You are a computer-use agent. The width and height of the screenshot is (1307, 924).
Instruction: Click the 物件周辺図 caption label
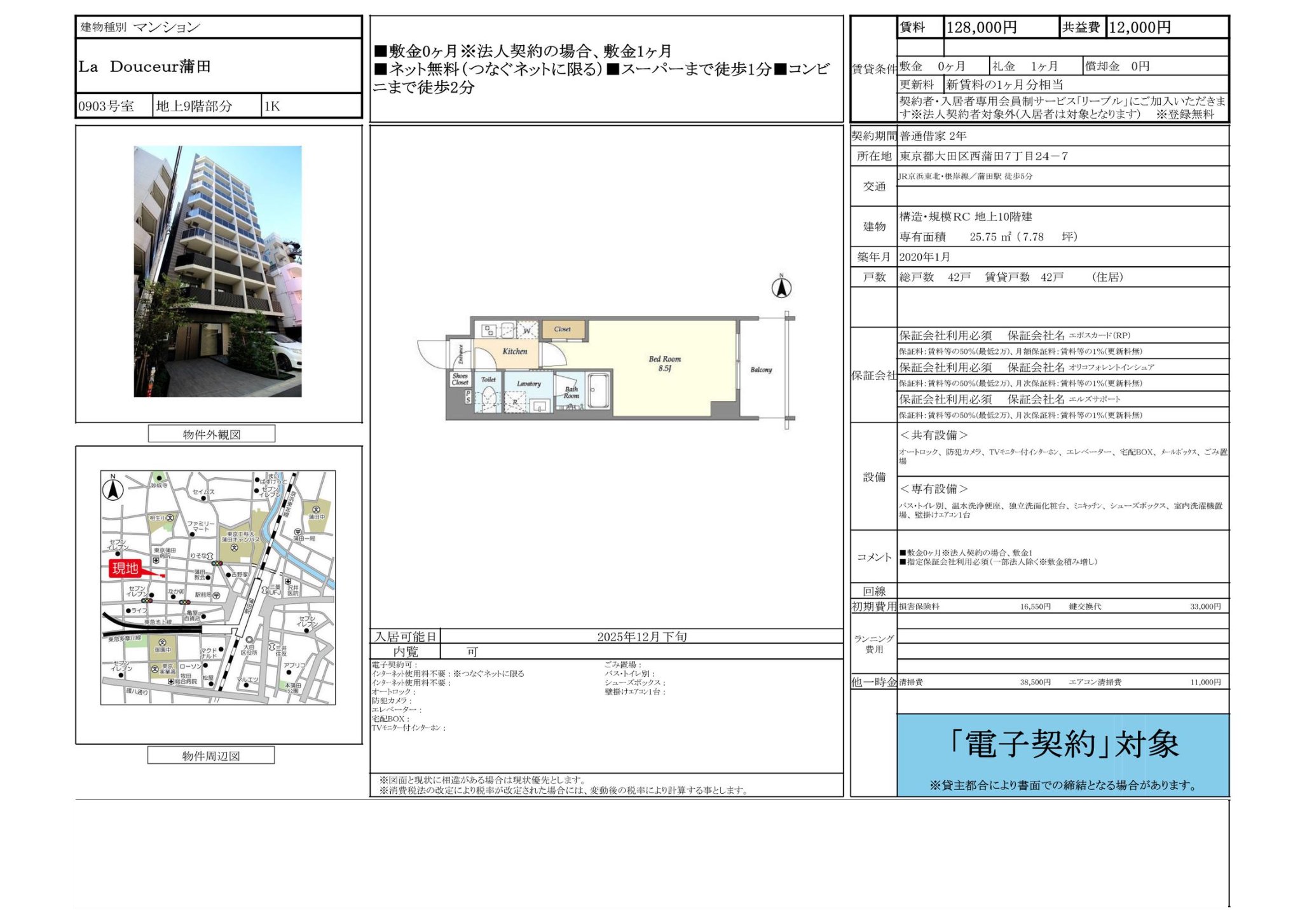211,756
